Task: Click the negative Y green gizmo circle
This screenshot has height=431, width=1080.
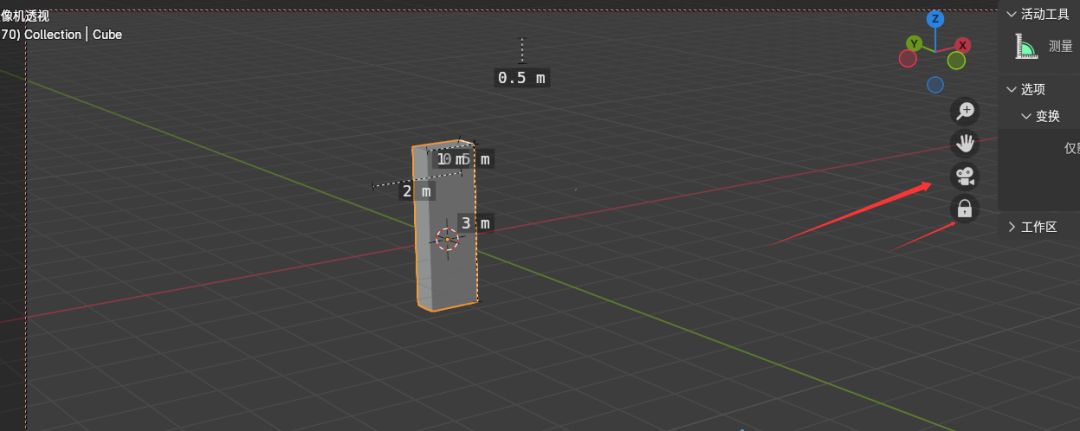Action: [x=956, y=61]
